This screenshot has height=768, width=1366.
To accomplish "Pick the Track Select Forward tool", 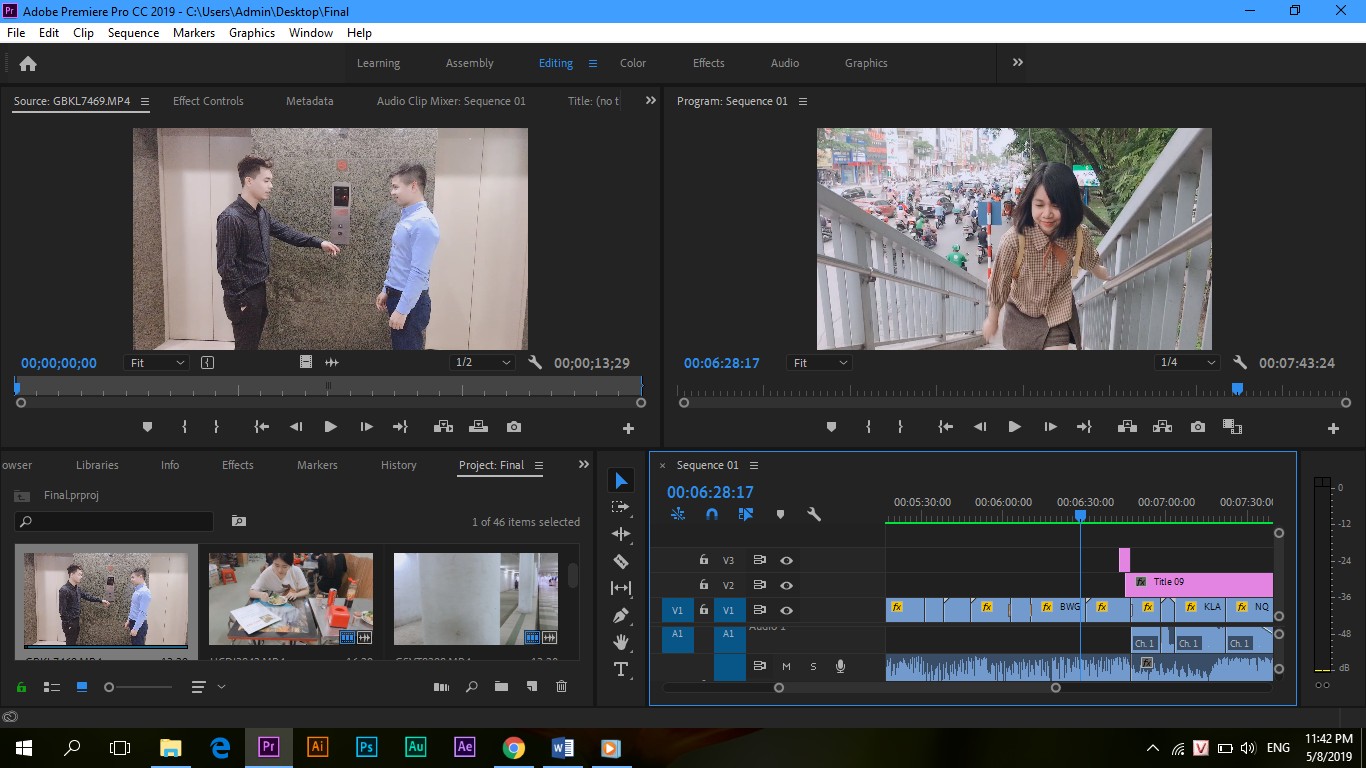I will (x=621, y=507).
